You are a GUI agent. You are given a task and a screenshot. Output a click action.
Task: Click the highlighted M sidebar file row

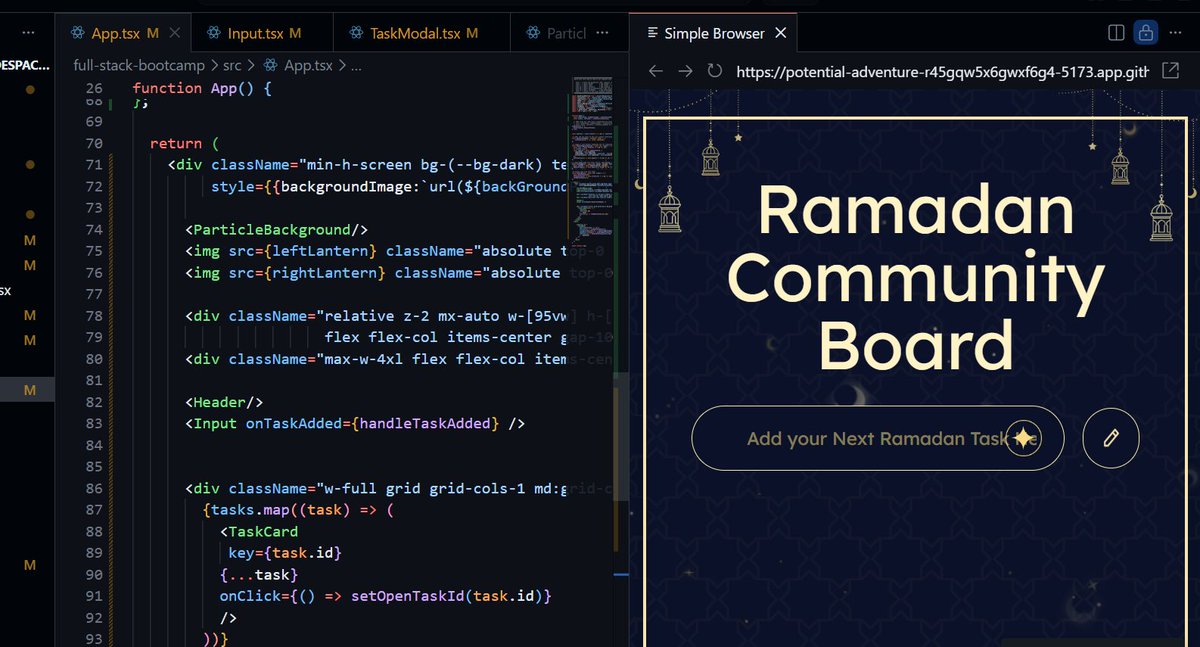click(x=28, y=390)
